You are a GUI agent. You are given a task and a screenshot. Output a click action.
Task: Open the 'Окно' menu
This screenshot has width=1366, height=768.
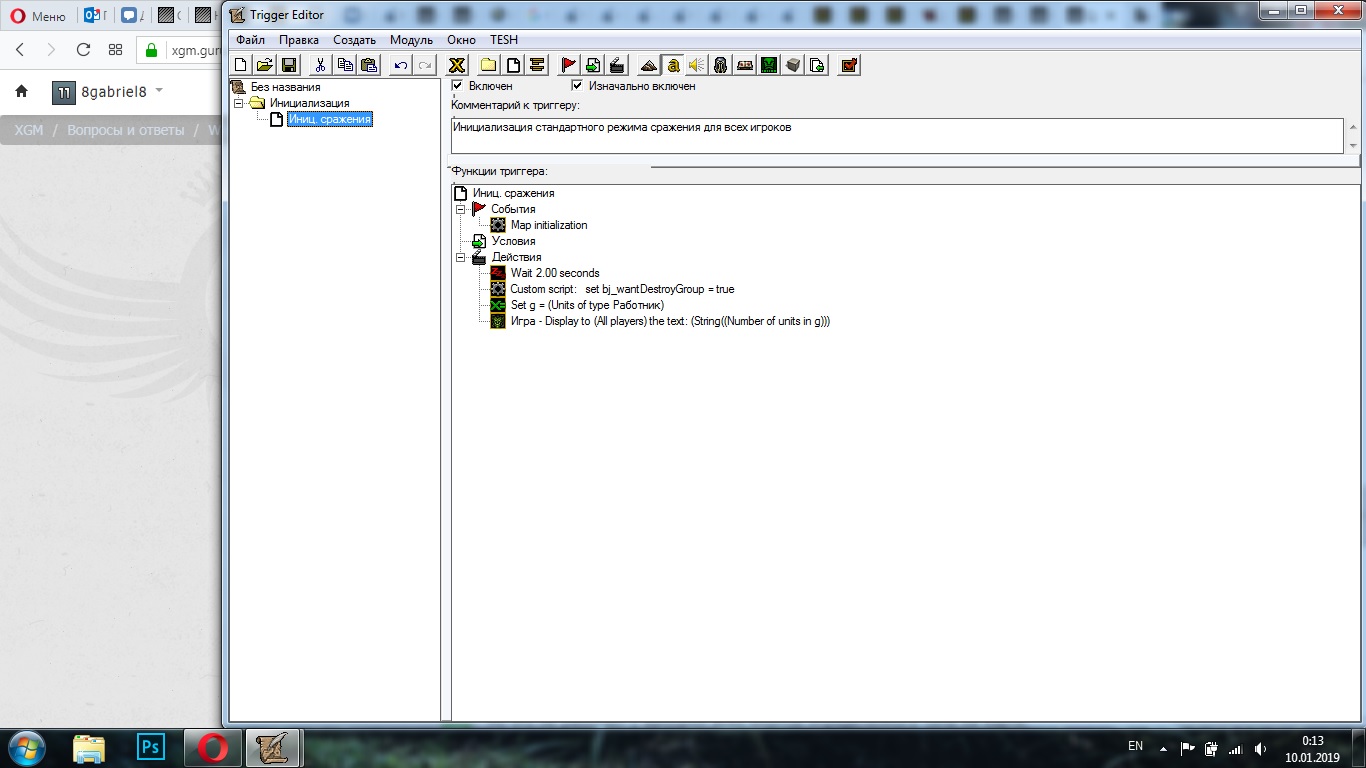[x=461, y=40]
